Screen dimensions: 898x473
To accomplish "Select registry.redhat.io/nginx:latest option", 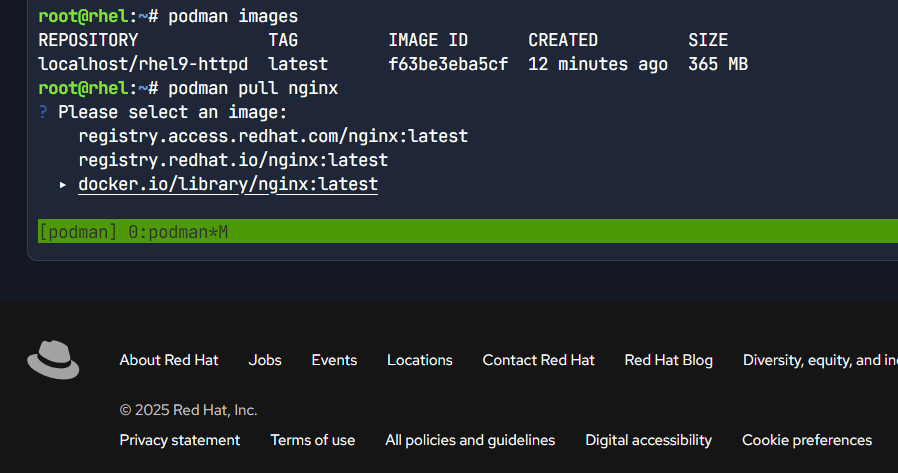I will pos(233,160).
